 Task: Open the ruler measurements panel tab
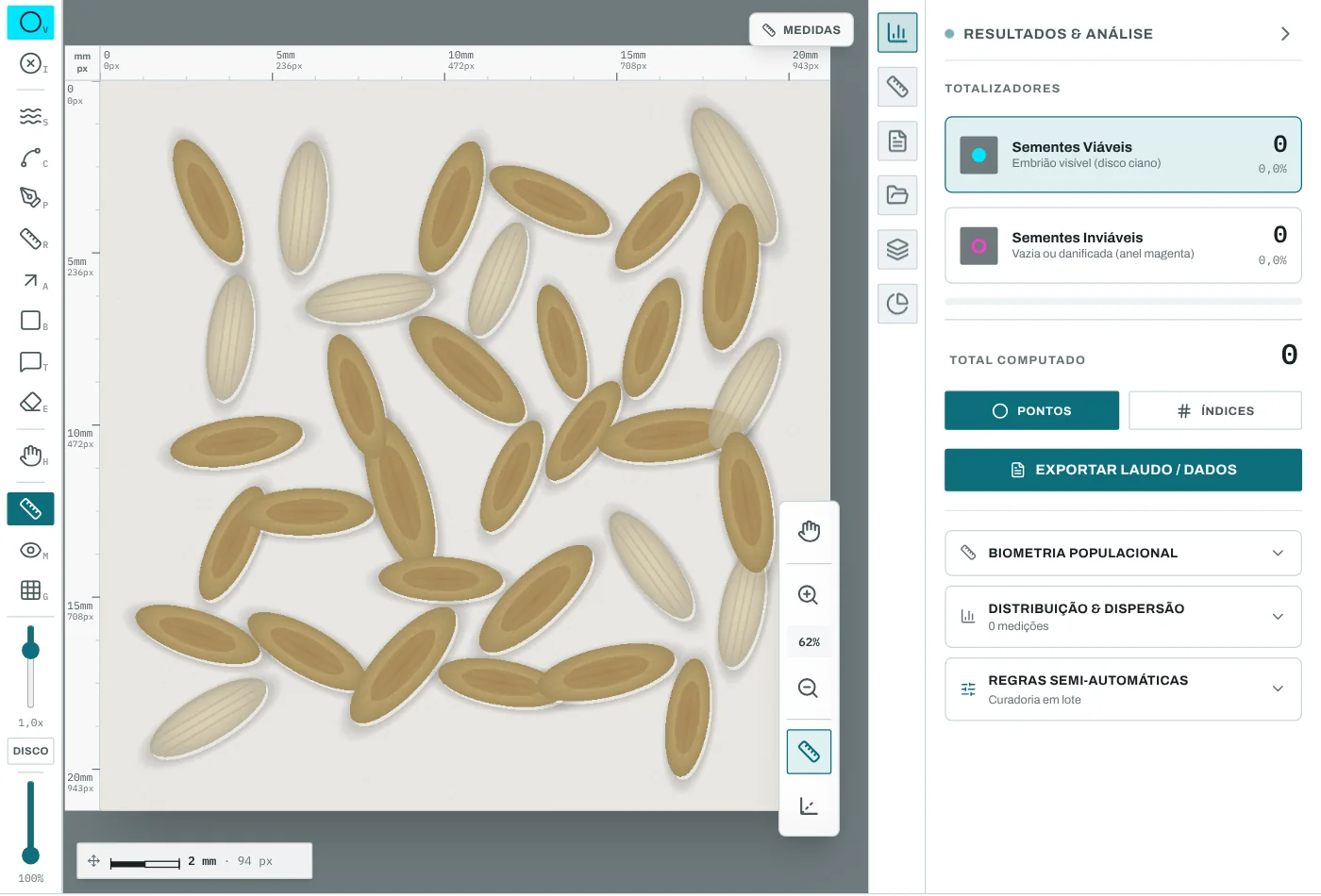[897, 87]
